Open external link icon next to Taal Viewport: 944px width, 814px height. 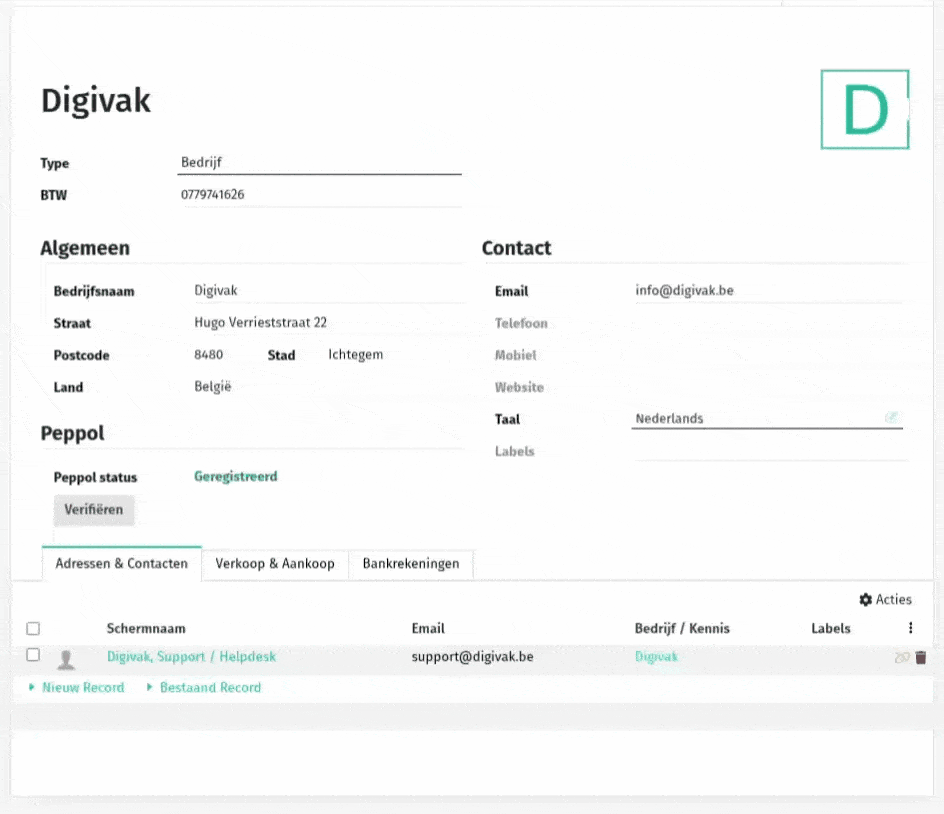coord(892,417)
